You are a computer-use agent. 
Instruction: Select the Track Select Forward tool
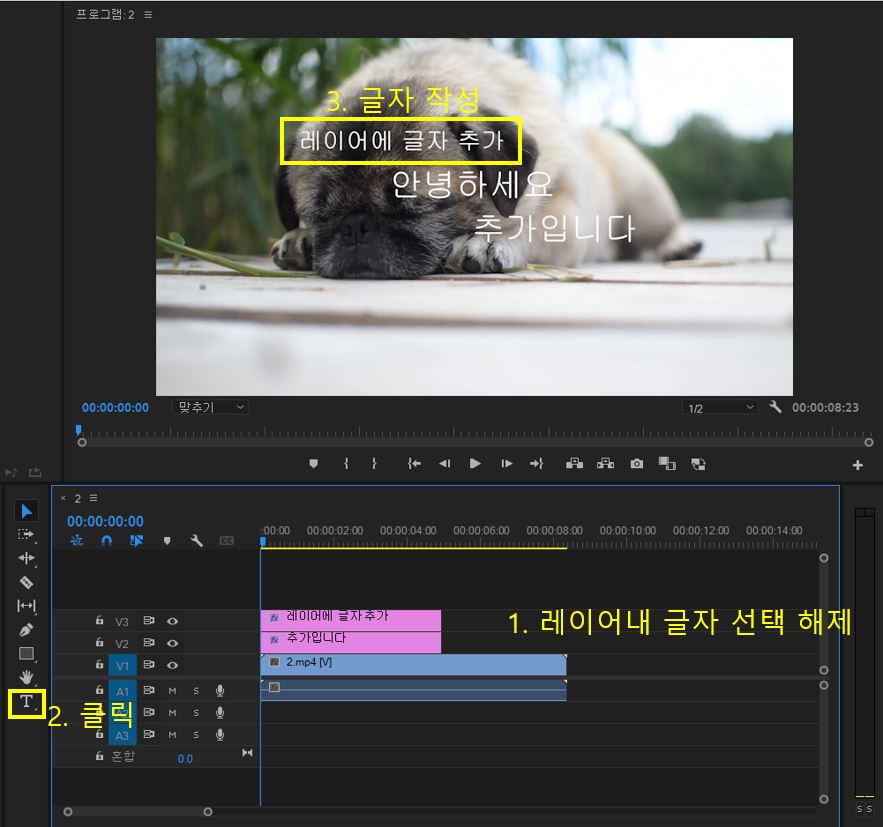click(26, 535)
